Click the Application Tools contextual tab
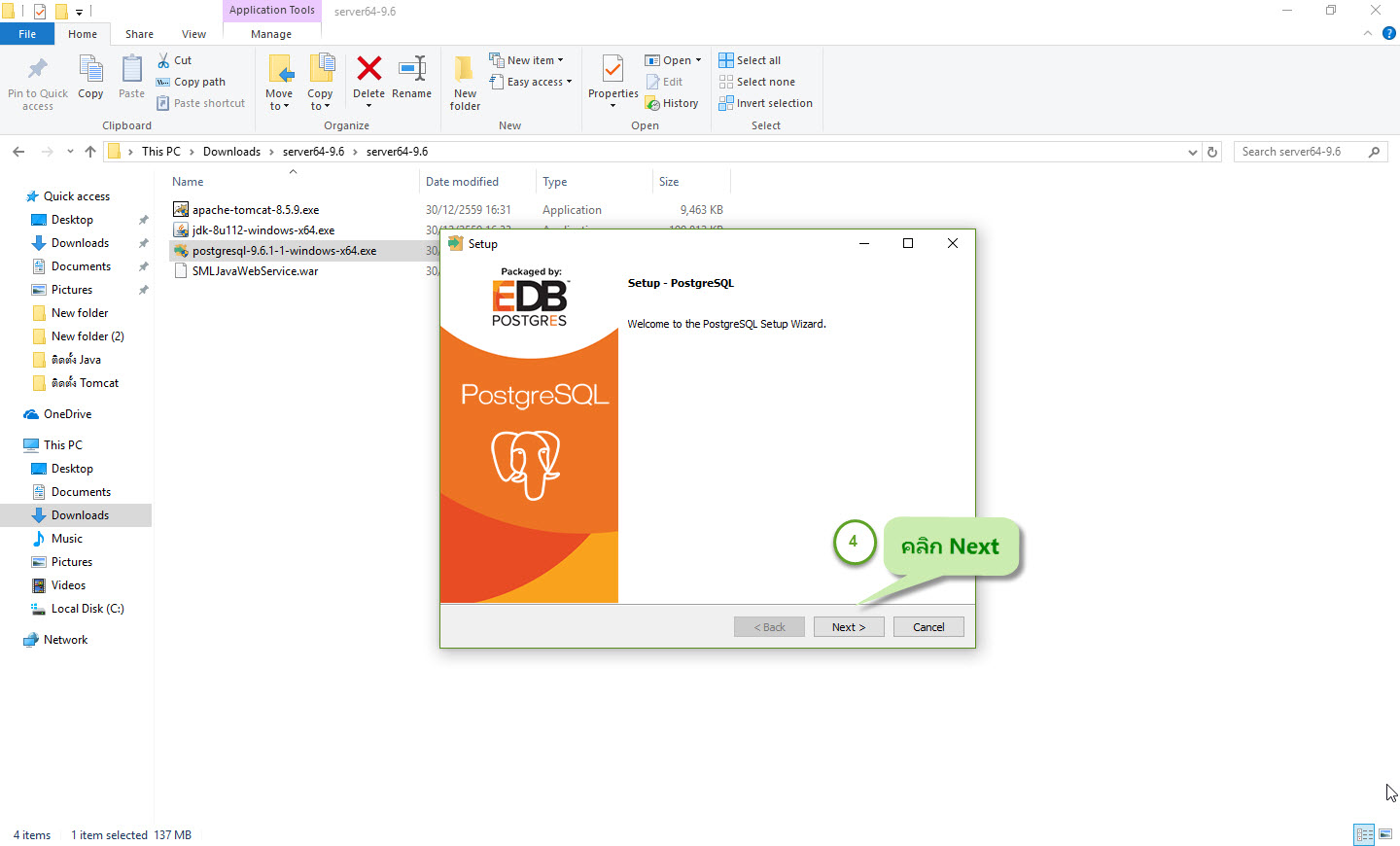 point(272,11)
